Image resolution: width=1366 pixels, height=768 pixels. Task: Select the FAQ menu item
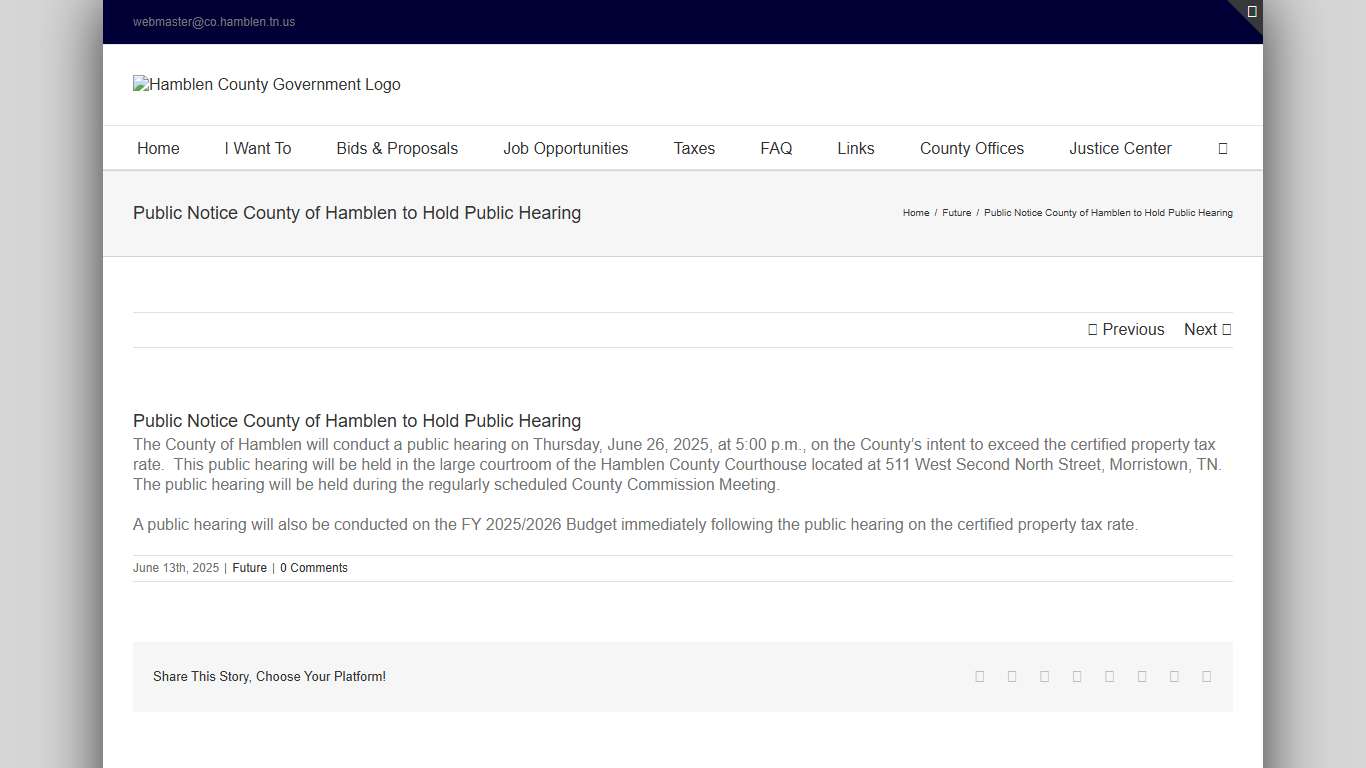776,148
